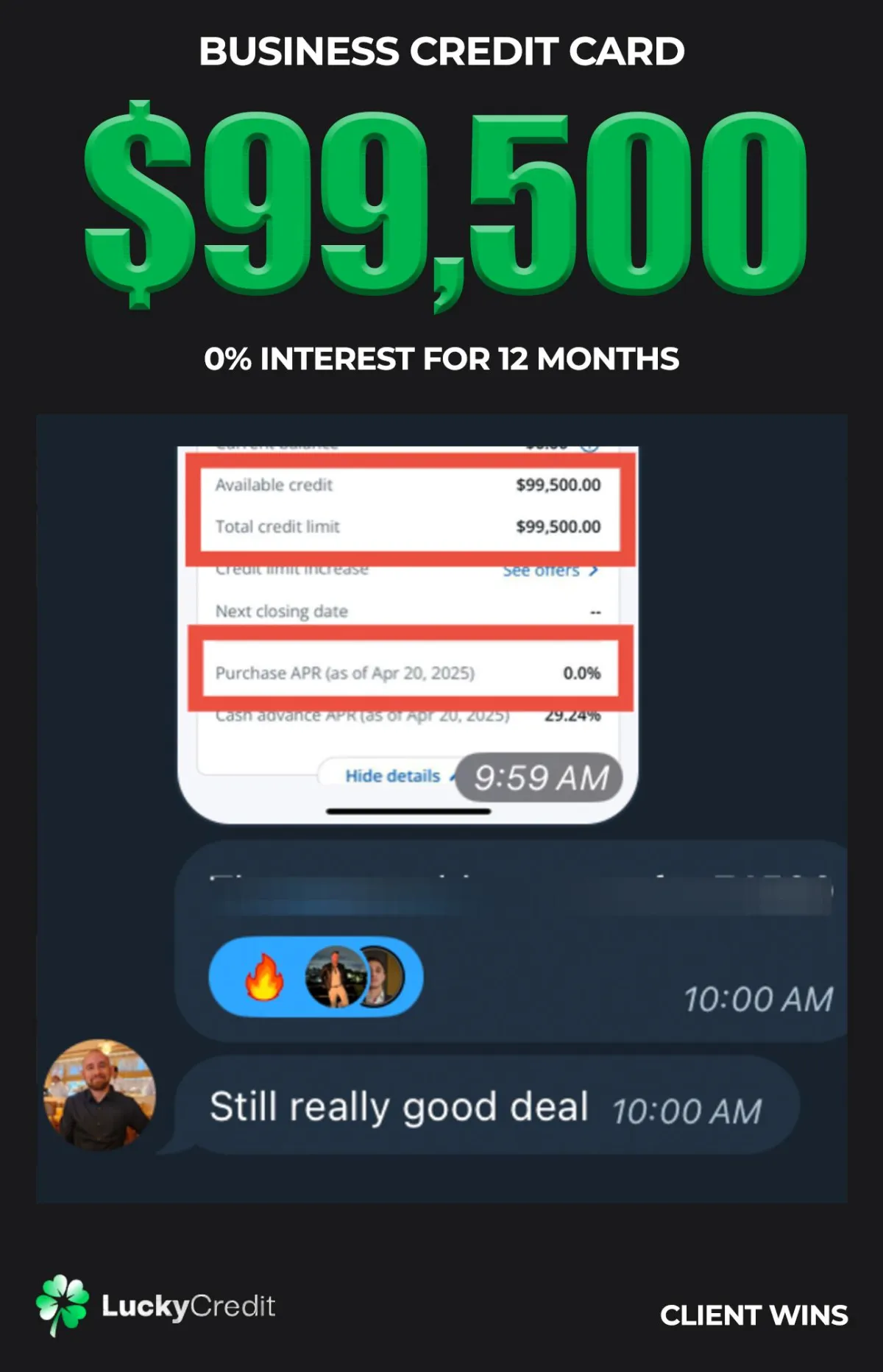This screenshot has width=883, height=1372.
Task: Click the Cash advance APR row
Action: tap(408, 715)
